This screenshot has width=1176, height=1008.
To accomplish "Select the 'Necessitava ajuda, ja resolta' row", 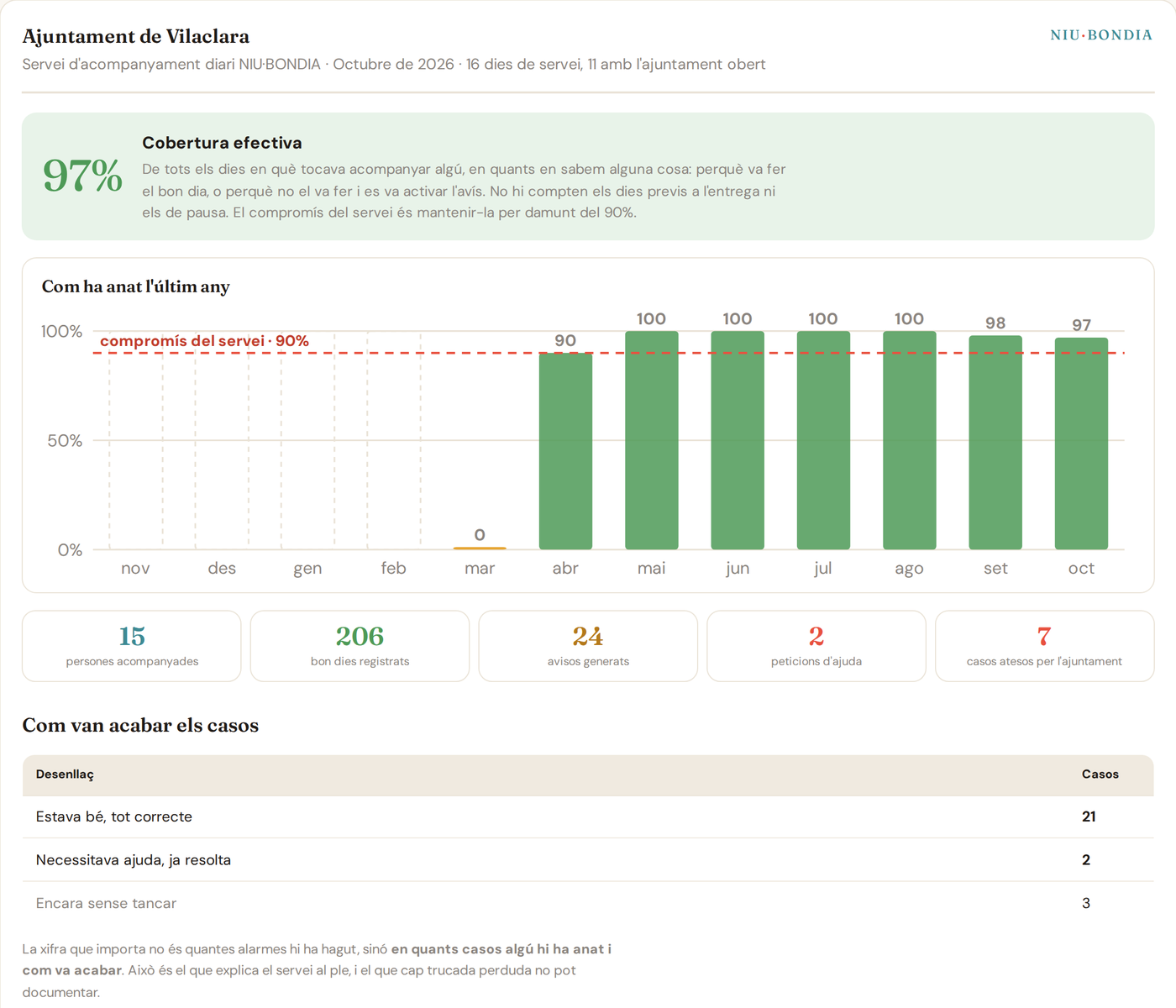I will coord(588,860).
